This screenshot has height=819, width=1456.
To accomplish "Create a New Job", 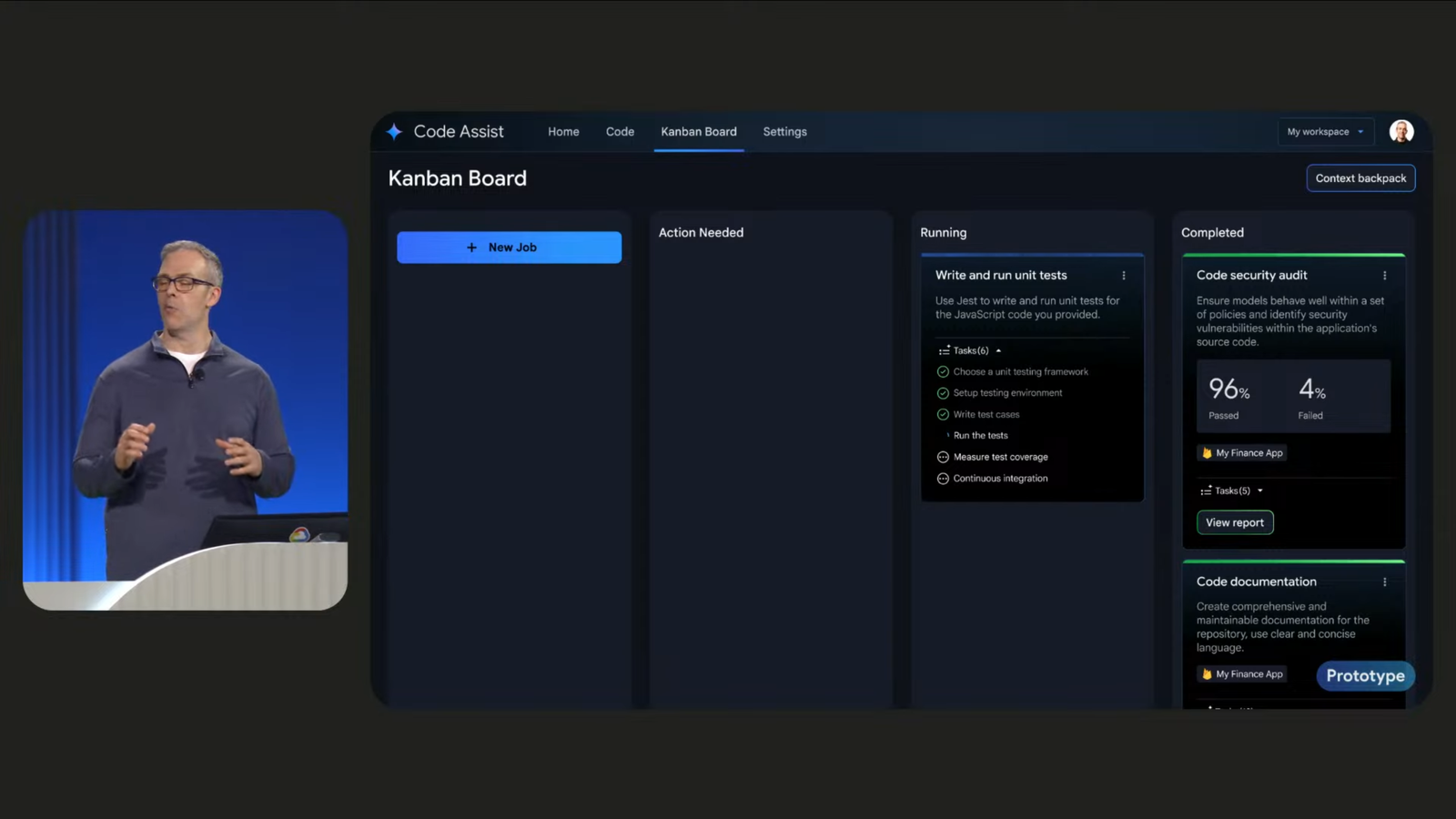I will tap(509, 248).
